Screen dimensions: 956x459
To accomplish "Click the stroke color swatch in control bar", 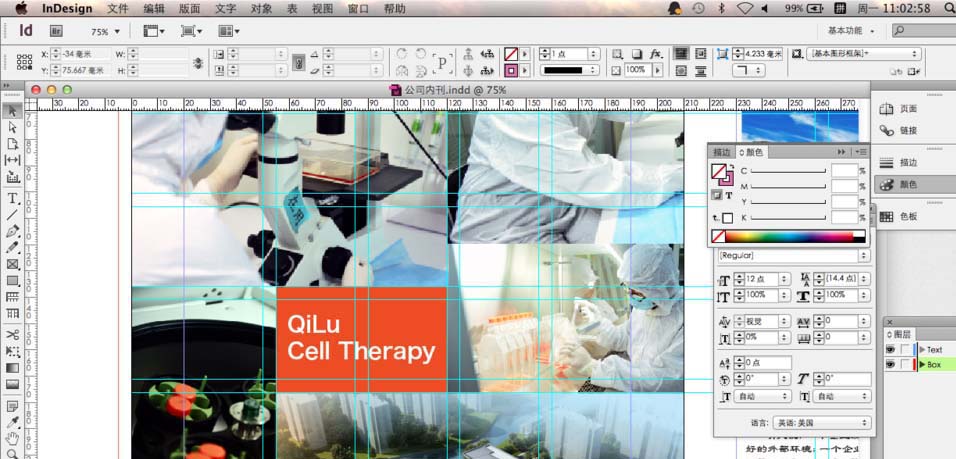I will pos(511,71).
